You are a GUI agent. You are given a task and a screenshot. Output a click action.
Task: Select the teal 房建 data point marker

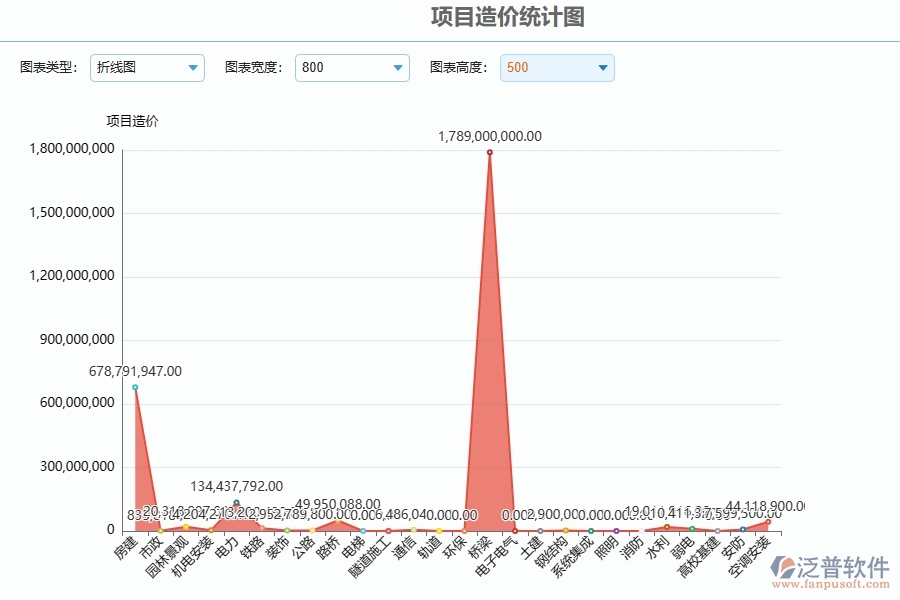[x=136, y=389]
